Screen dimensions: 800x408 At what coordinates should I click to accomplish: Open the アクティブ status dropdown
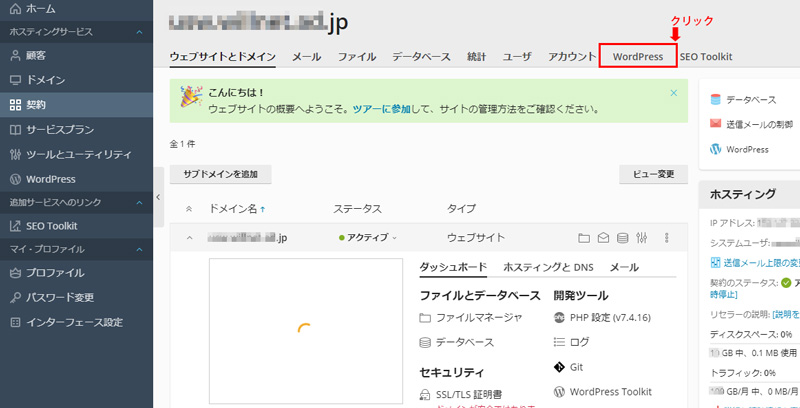pyautogui.click(x=367, y=238)
